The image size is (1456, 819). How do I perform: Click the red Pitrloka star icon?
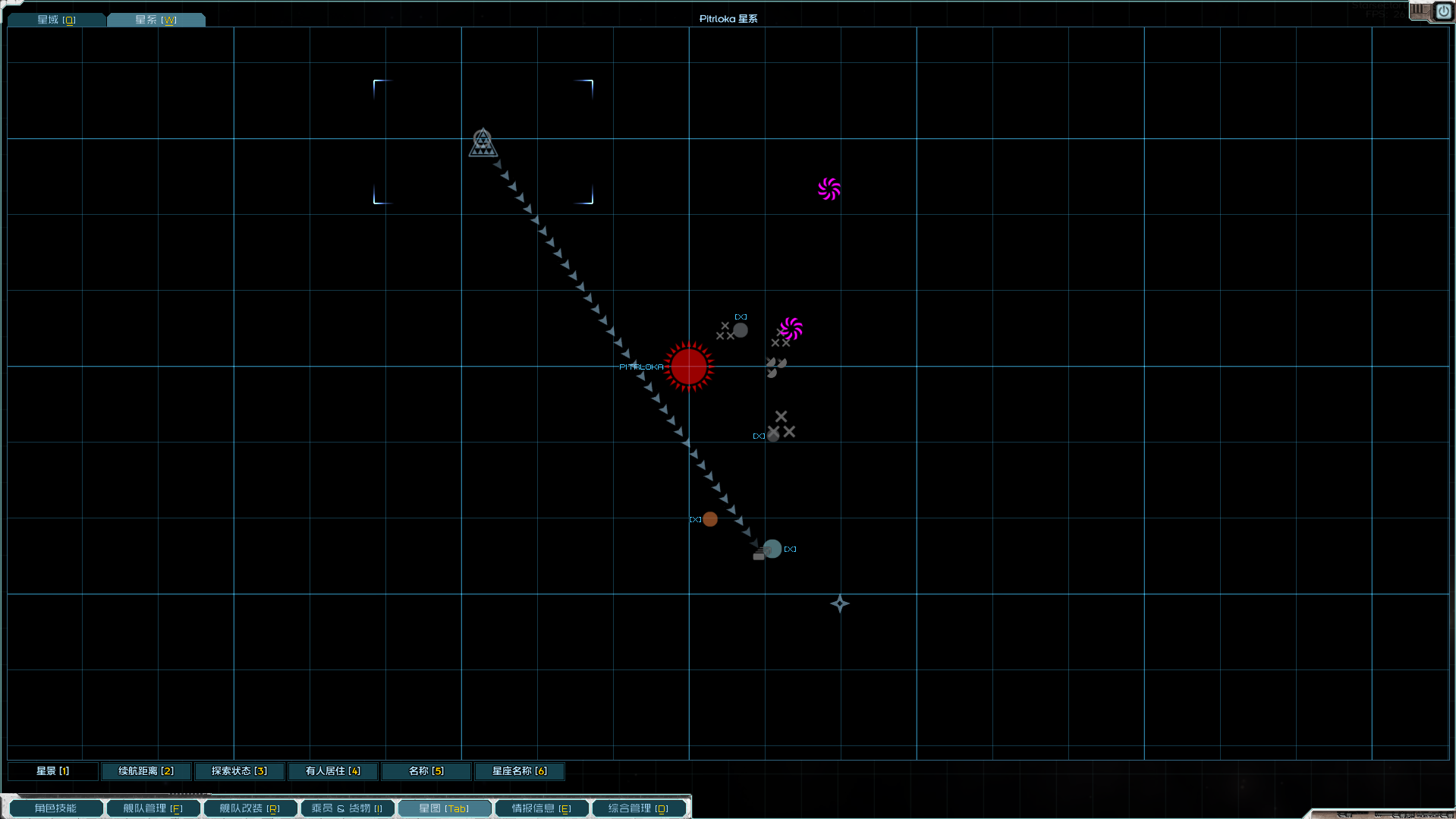point(688,367)
